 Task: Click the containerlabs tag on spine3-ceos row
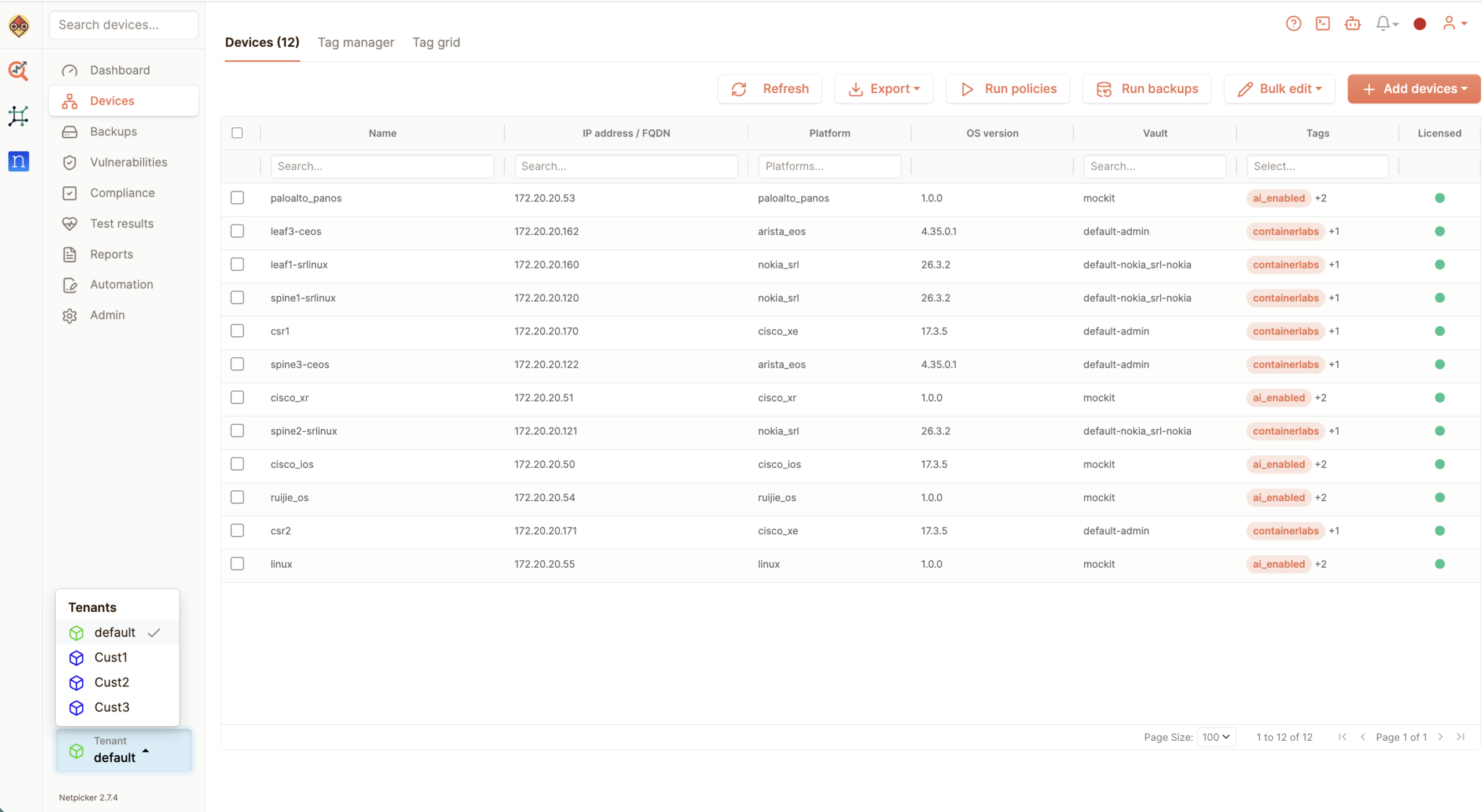[x=1286, y=365]
